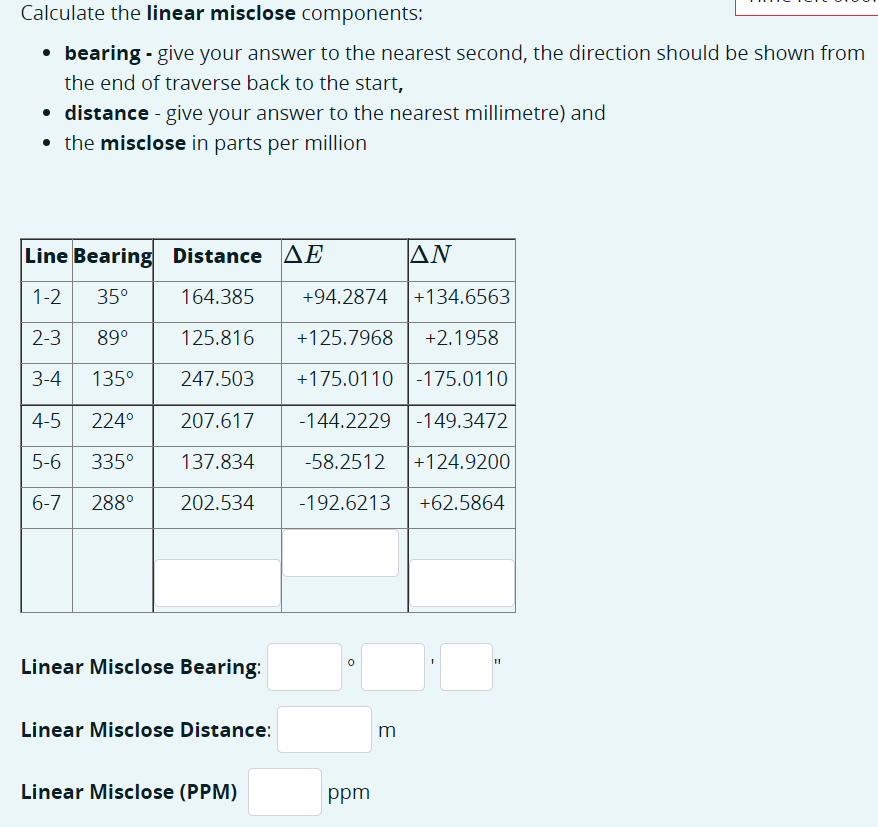This screenshot has width=878, height=827.
Task: Select the degrees input for Linear Misclose Bearing
Action: click(304, 666)
